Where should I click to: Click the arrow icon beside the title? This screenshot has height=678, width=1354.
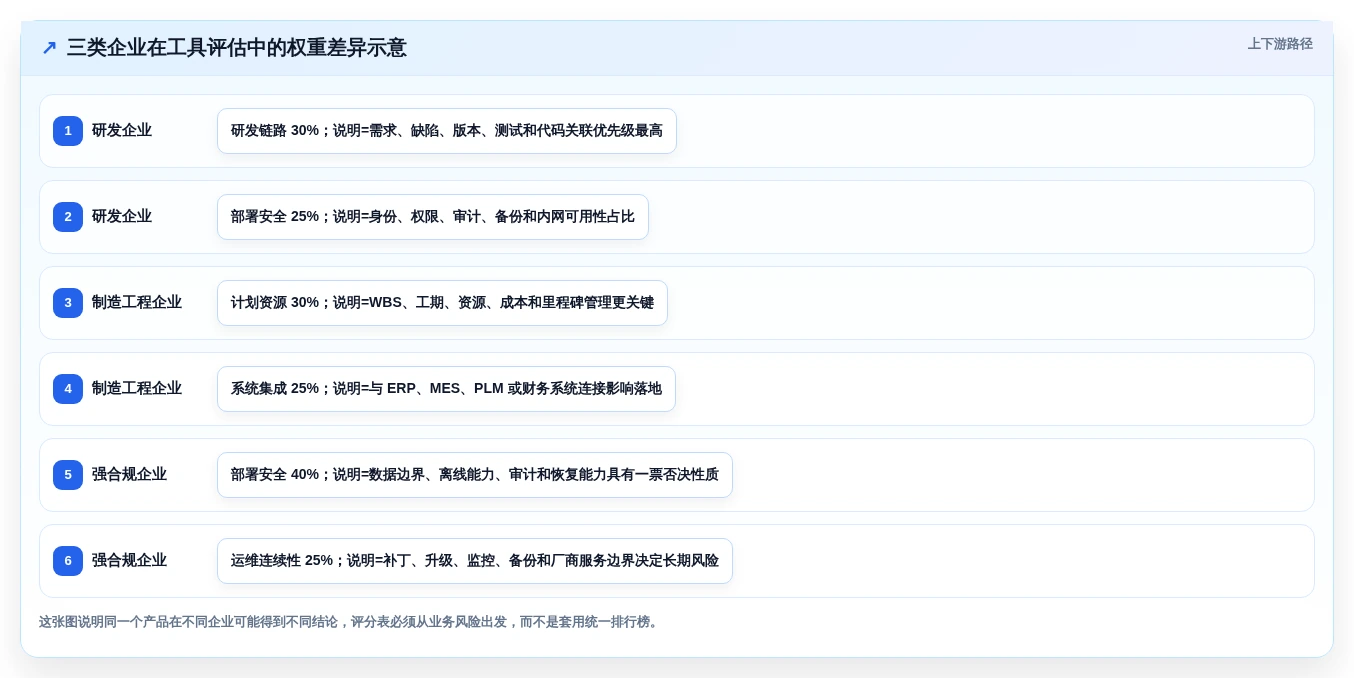click(x=49, y=48)
